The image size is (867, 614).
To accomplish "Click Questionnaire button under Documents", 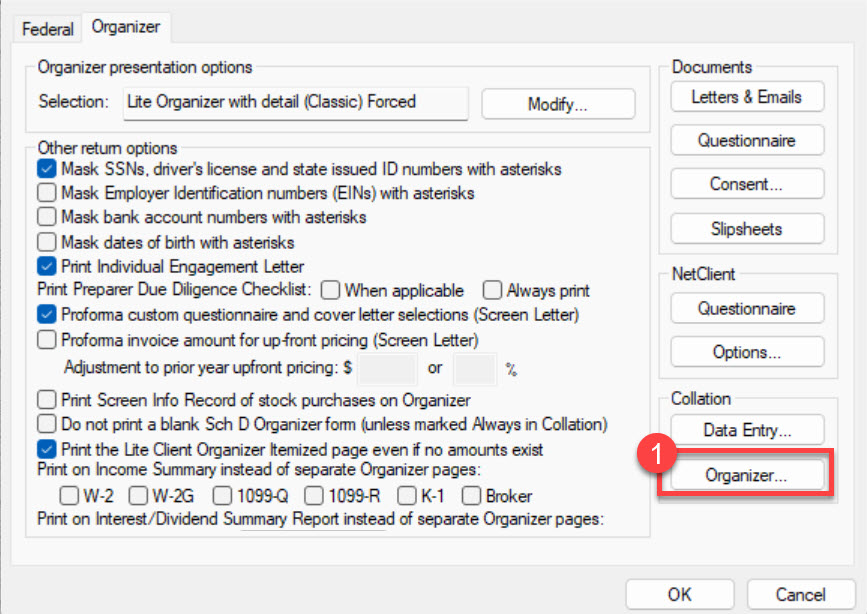I will (747, 141).
